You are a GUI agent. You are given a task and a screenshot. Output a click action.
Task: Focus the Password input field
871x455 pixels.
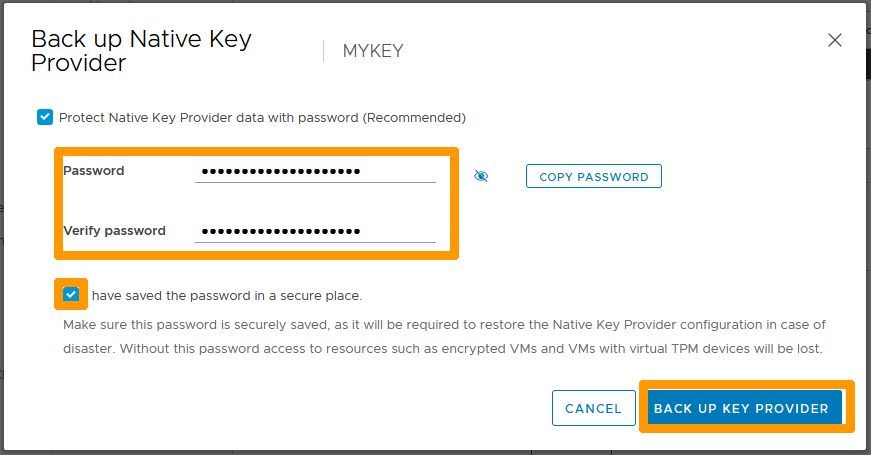[x=315, y=171]
